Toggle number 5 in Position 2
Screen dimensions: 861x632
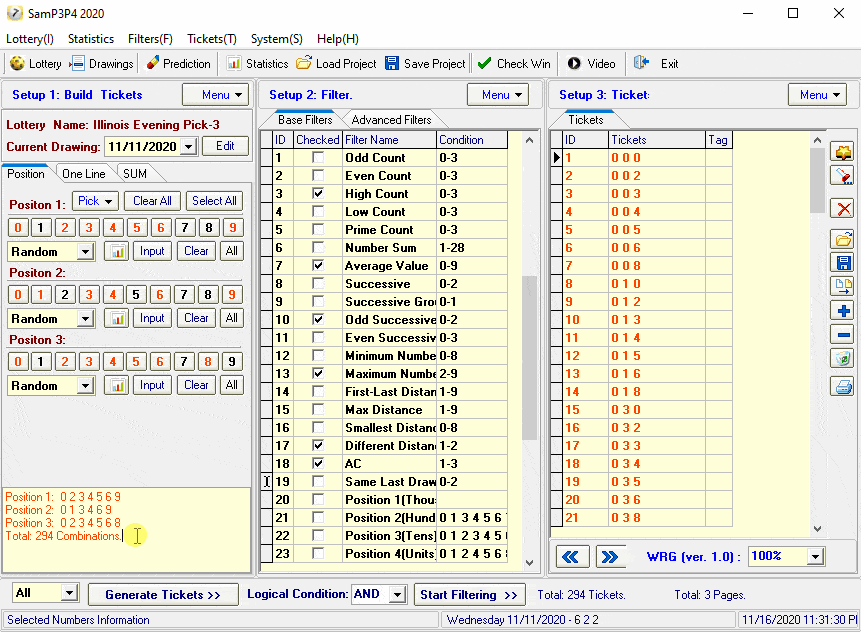tap(136, 294)
